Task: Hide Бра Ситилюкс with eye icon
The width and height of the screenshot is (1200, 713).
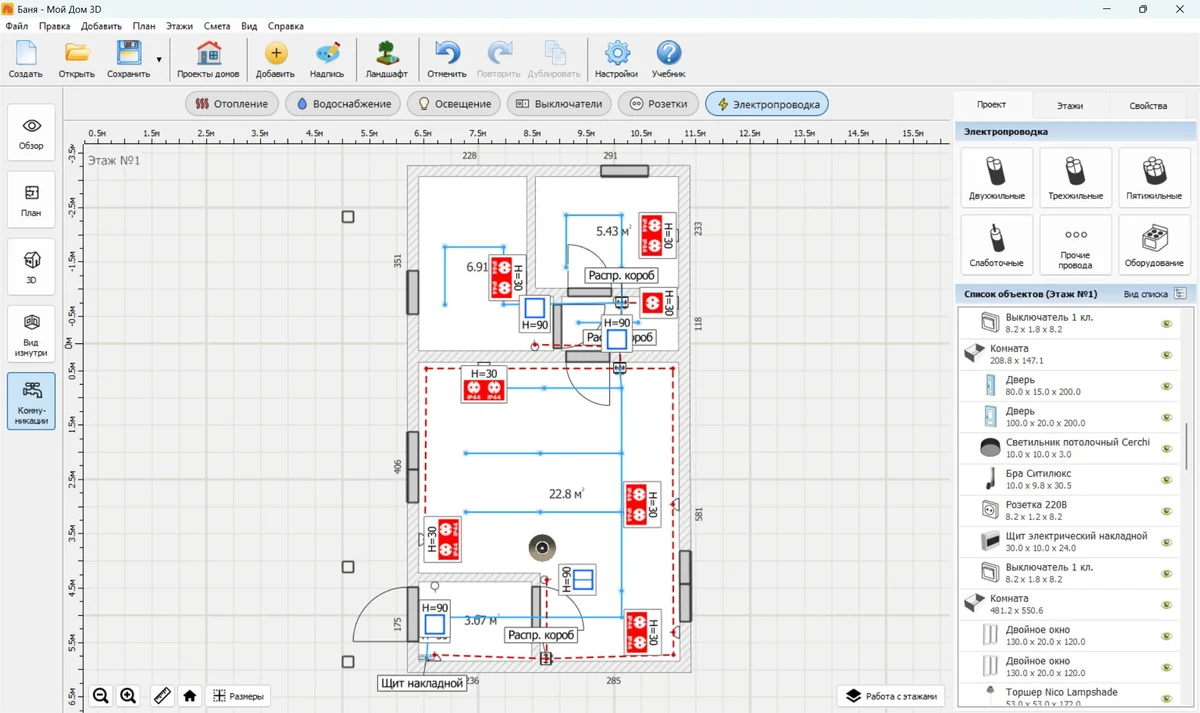Action: (1166, 480)
